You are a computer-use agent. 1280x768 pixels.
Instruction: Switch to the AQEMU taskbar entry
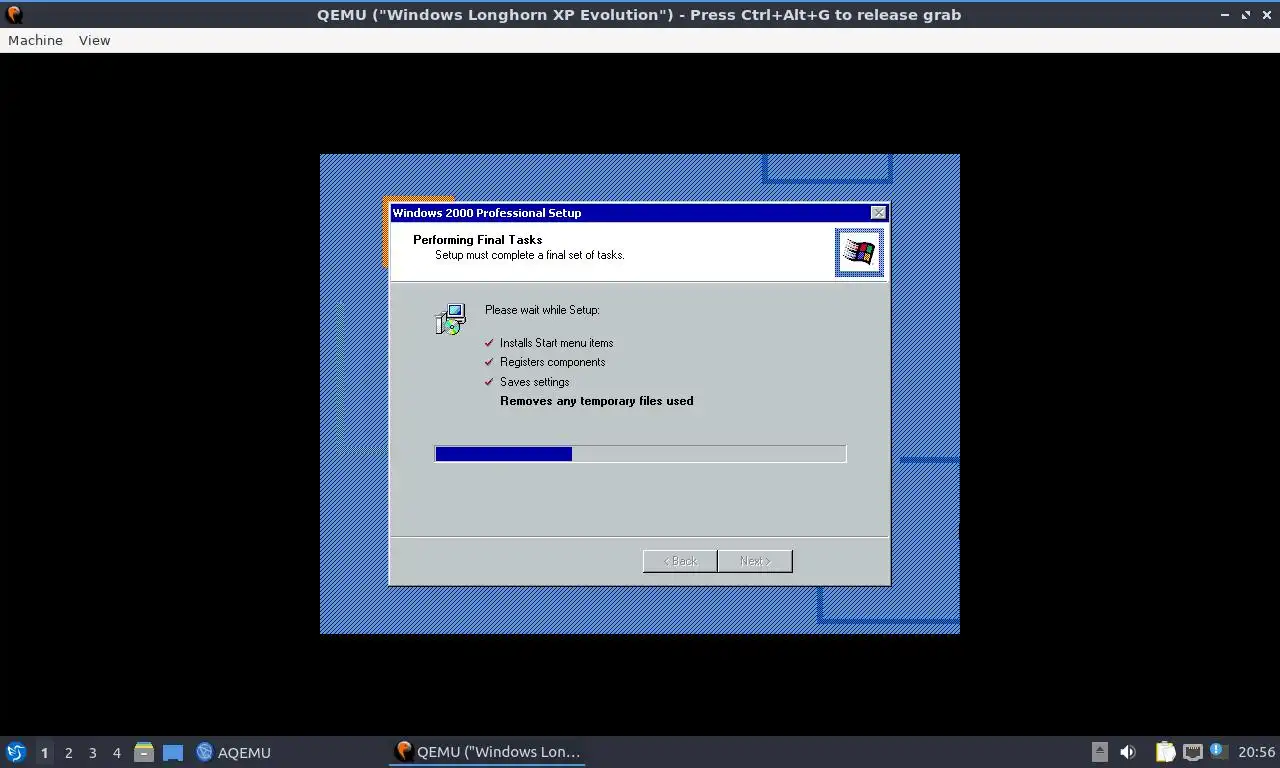click(233, 752)
